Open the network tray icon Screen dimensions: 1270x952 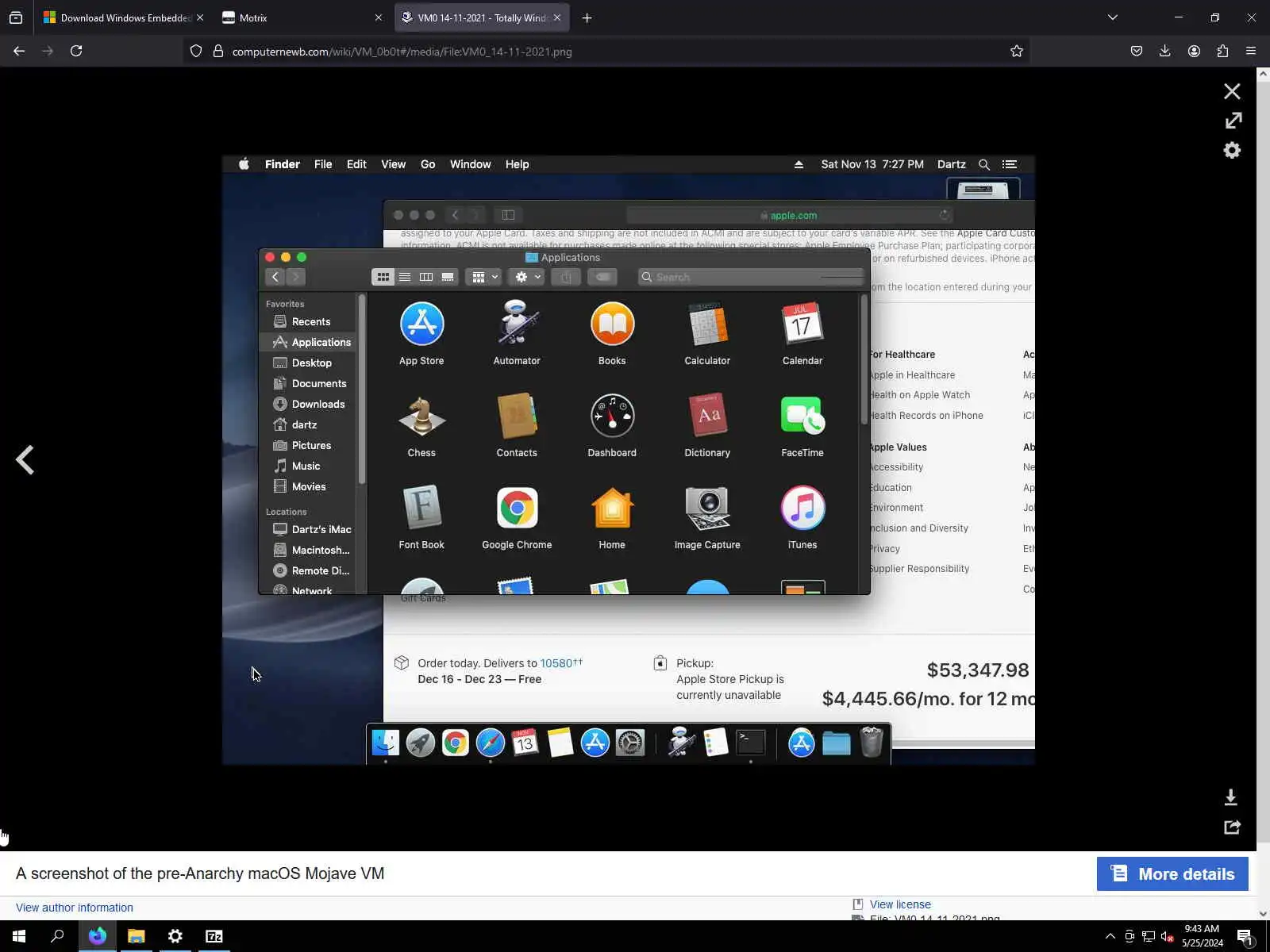coord(1149,936)
